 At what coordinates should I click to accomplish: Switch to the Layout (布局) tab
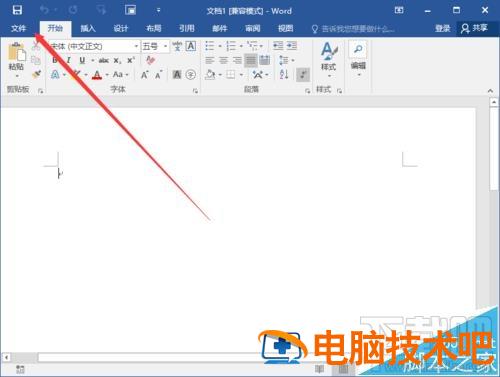click(x=154, y=29)
